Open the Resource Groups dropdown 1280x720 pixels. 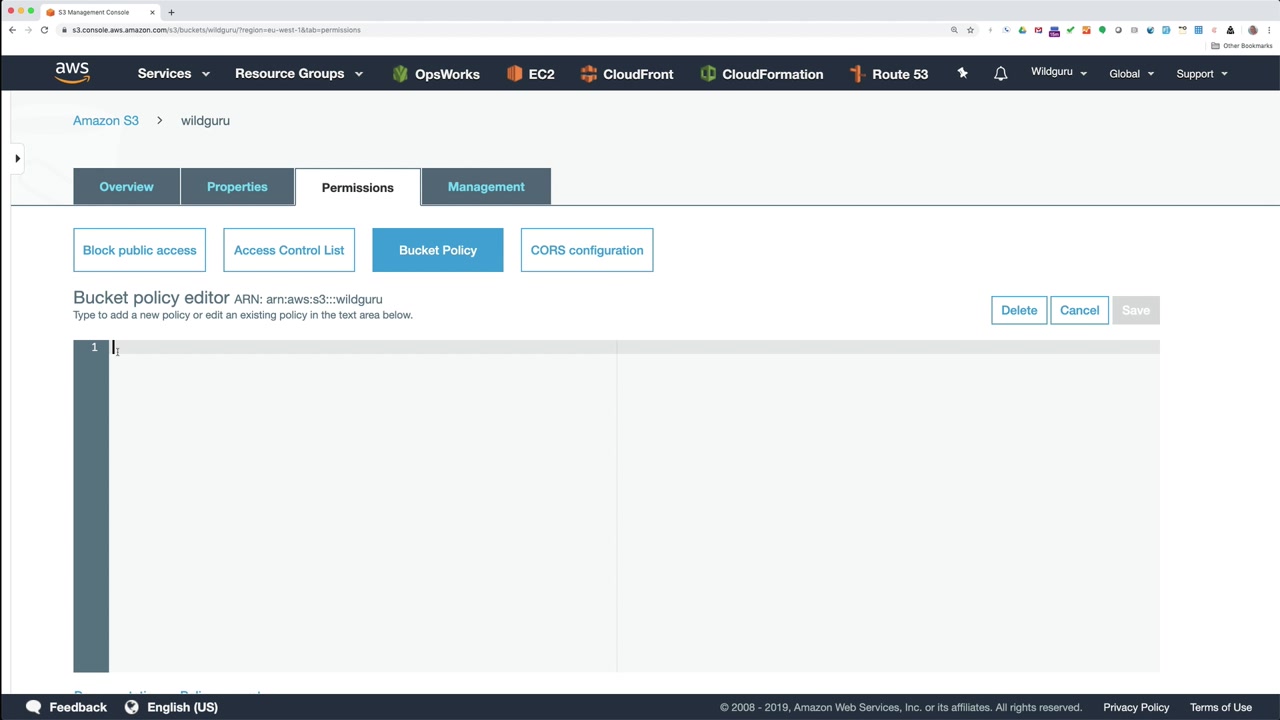[299, 74]
